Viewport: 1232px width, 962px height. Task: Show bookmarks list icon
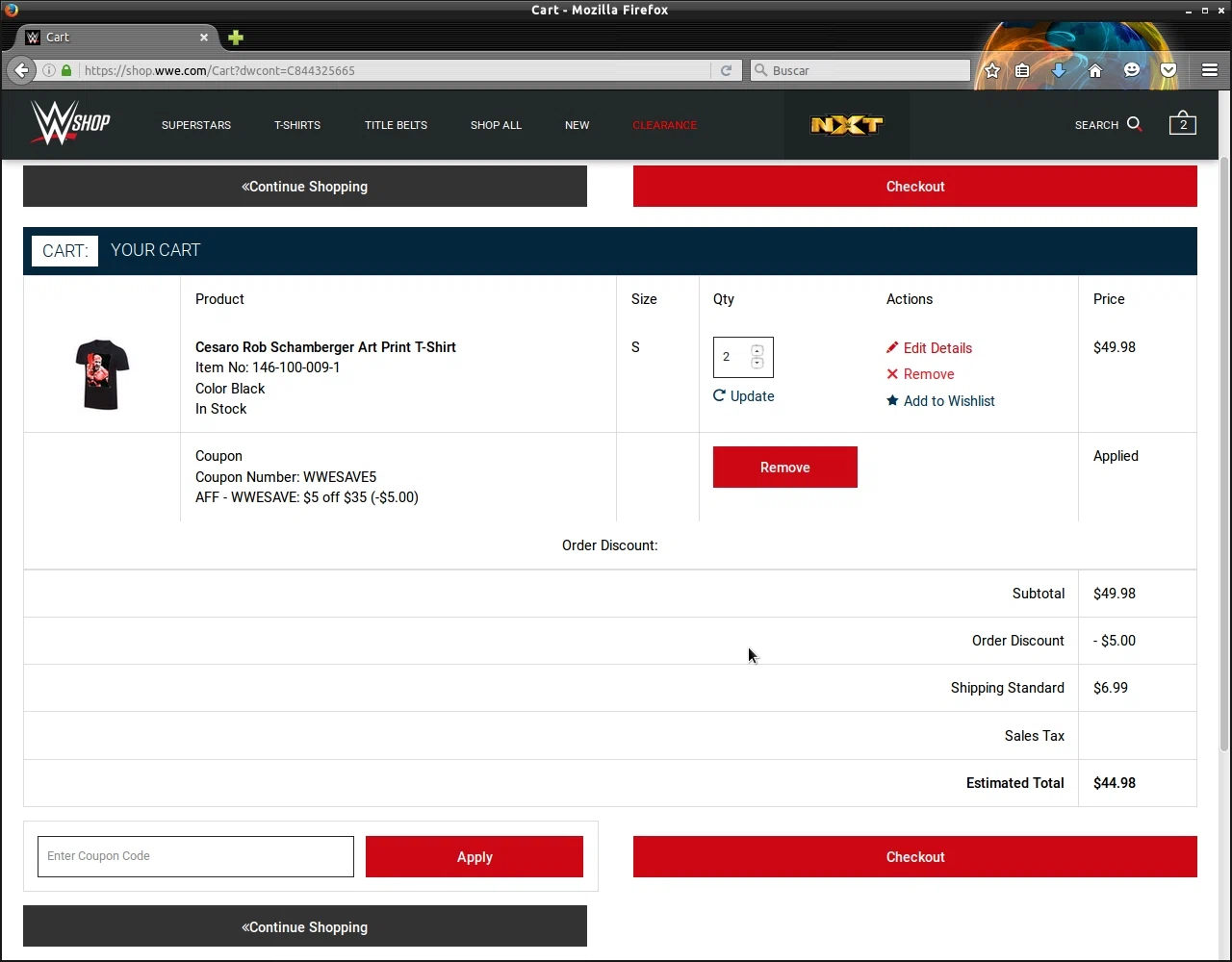click(1022, 70)
